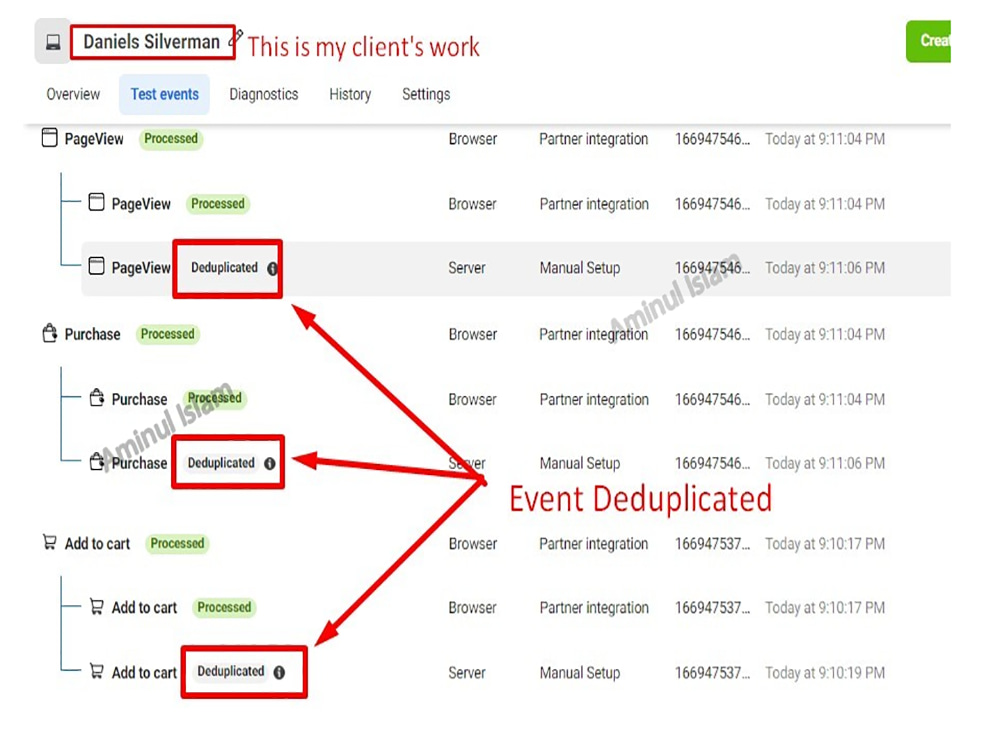
Task: Click Server in the Deduplicated PageView row
Action: point(467,268)
